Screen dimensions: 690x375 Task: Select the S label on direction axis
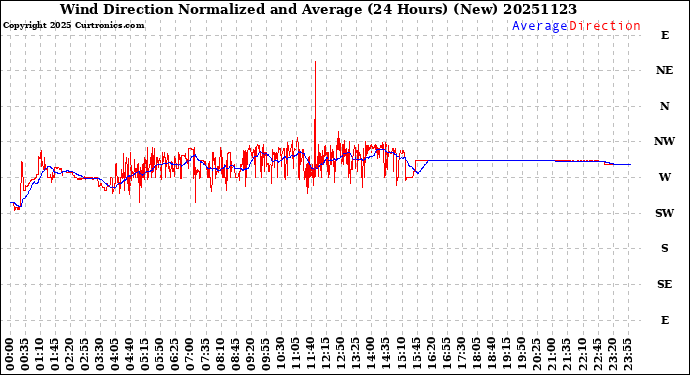tap(664, 248)
